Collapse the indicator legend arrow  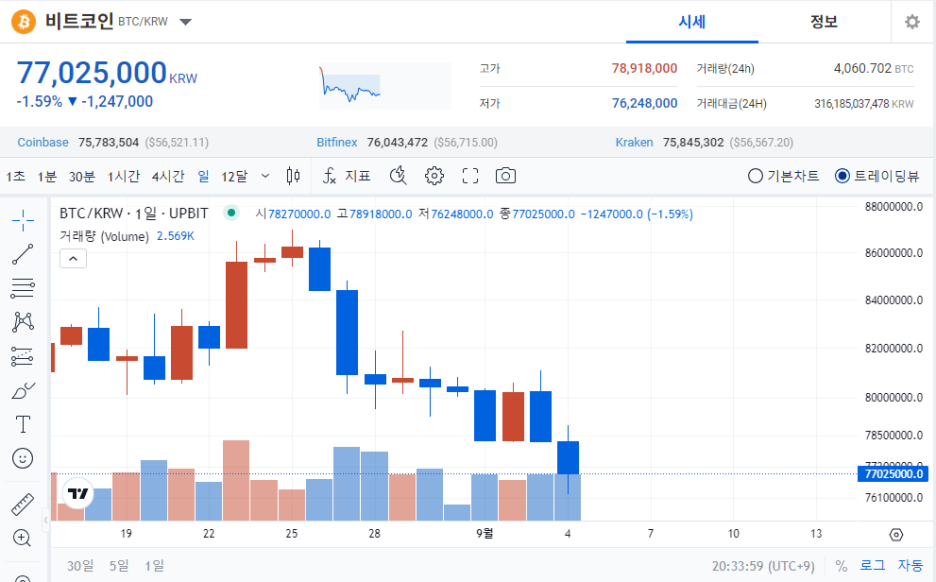pyautogui.click(x=73, y=258)
